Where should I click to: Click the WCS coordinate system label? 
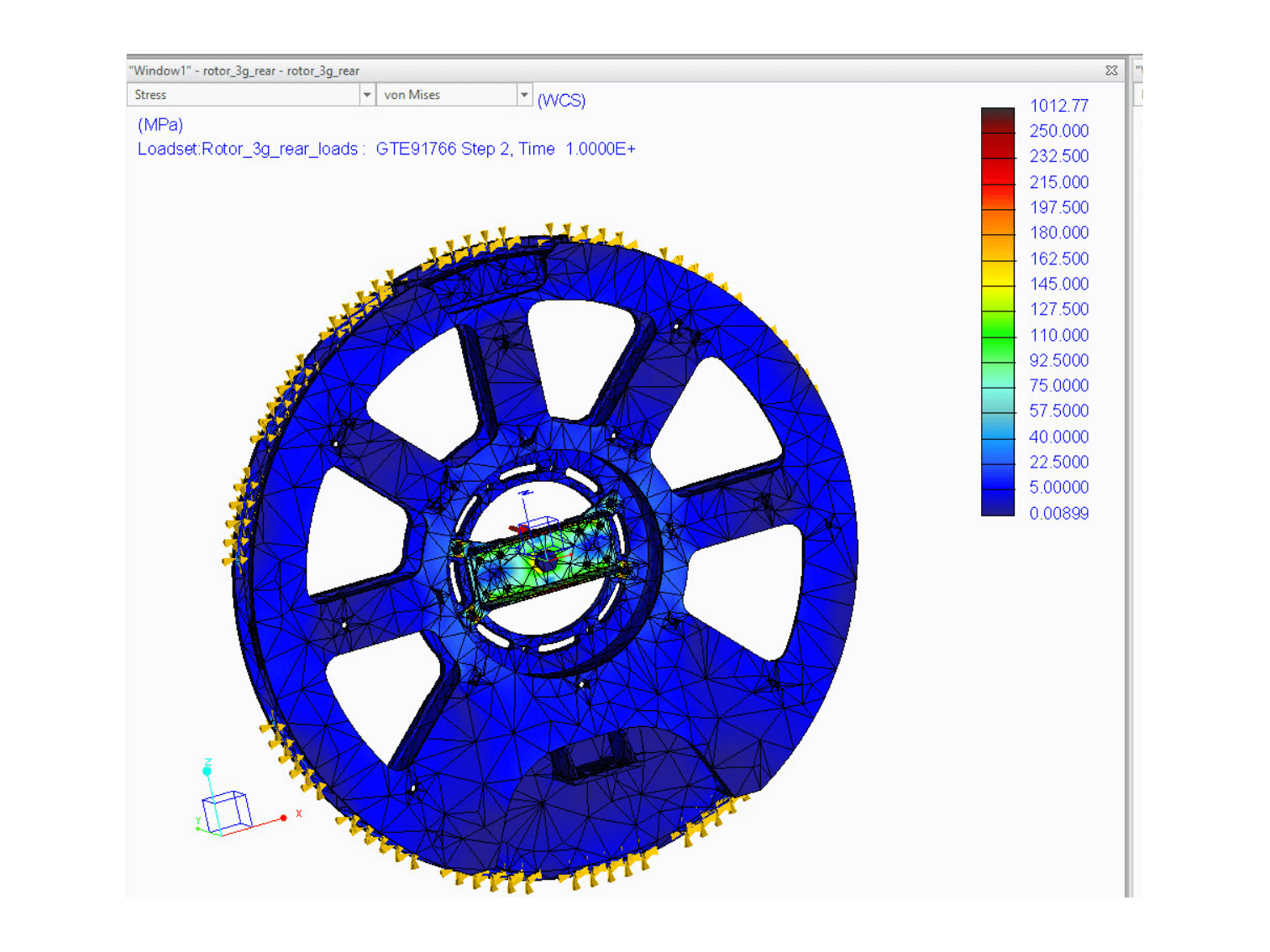[561, 101]
